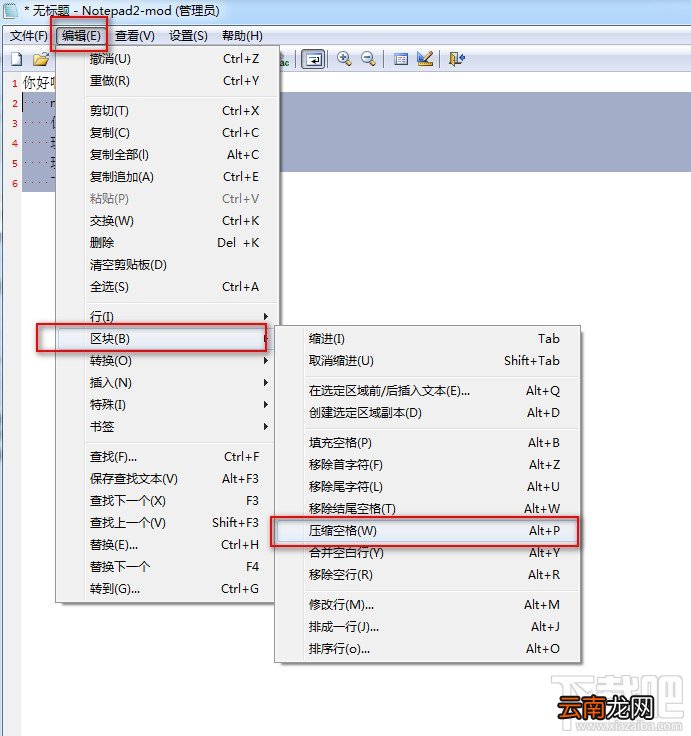Screen dimensions: 691x736
Task: Choose 清空剪贴板(D) menu entry
Action: (168, 265)
